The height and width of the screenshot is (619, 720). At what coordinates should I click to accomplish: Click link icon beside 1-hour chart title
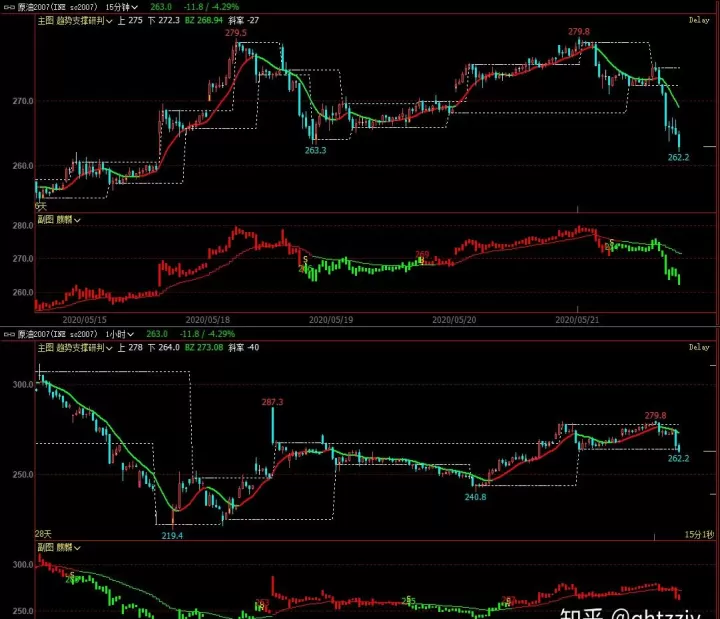click(9, 334)
